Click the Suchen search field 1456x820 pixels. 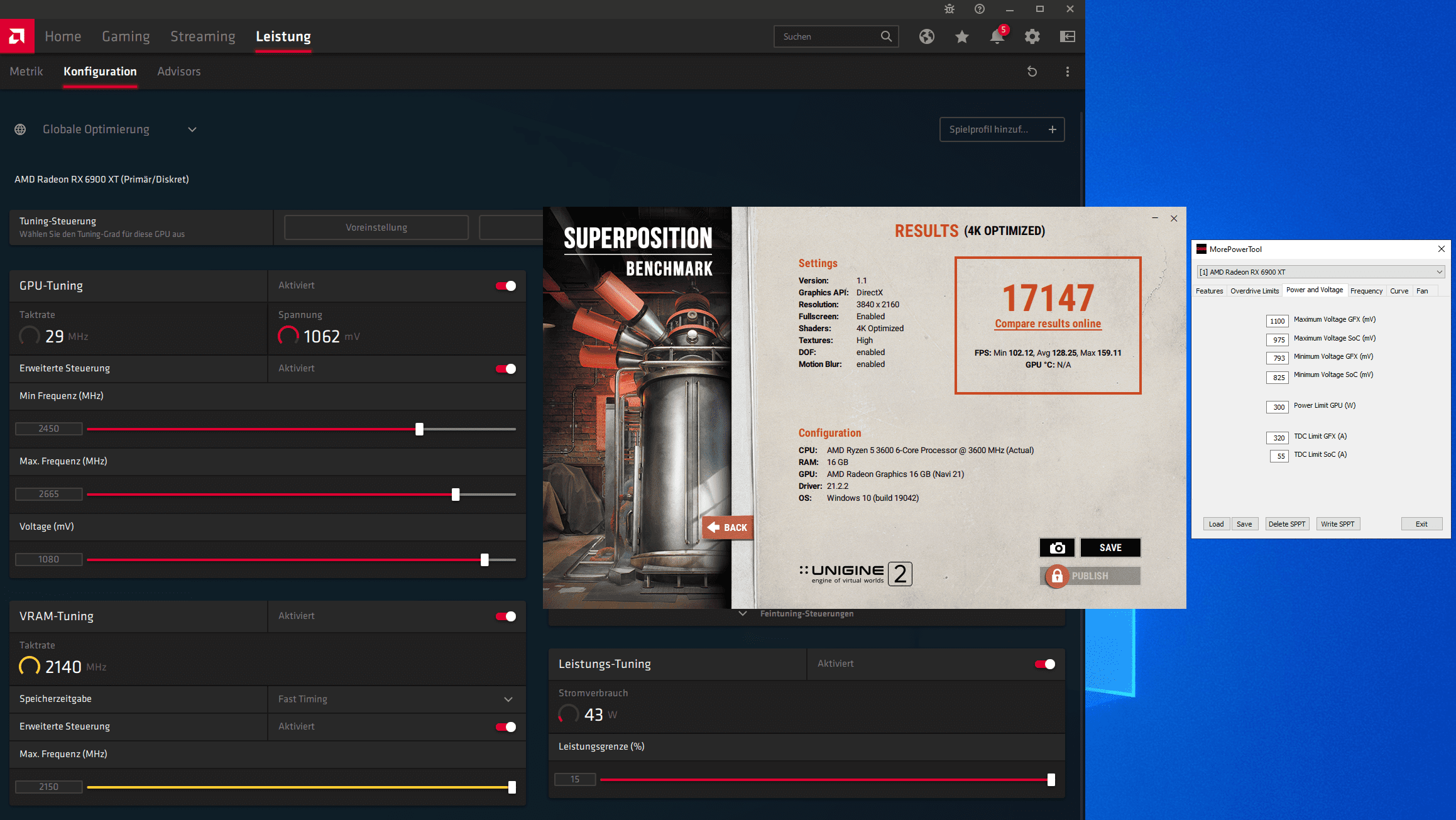coord(828,36)
